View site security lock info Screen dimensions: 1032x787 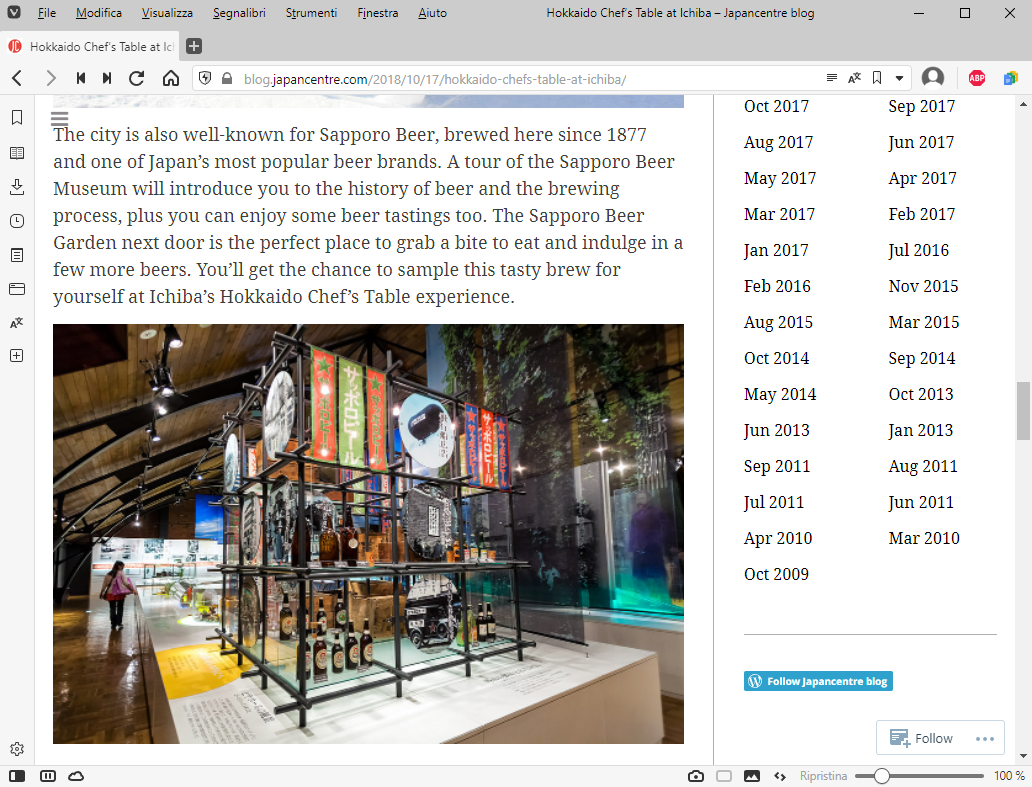pyautogui.click(x=227, y=78)
